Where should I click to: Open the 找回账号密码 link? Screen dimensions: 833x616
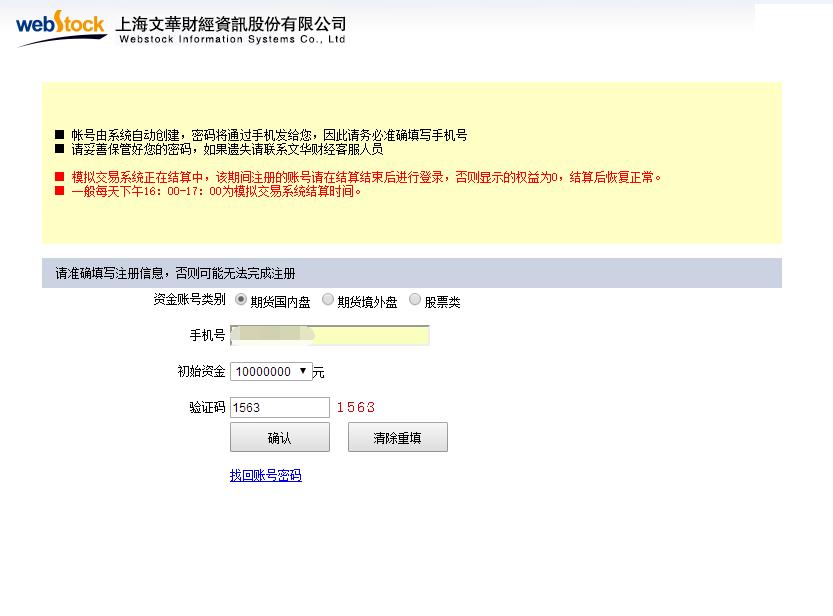point(264,474)
